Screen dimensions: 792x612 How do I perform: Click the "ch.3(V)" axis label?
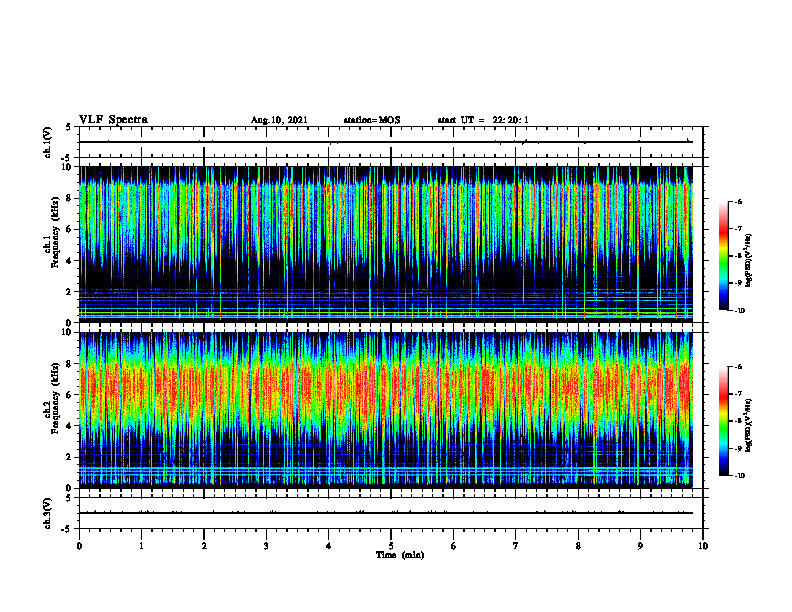pyautogui.click(x=47, y=513)
